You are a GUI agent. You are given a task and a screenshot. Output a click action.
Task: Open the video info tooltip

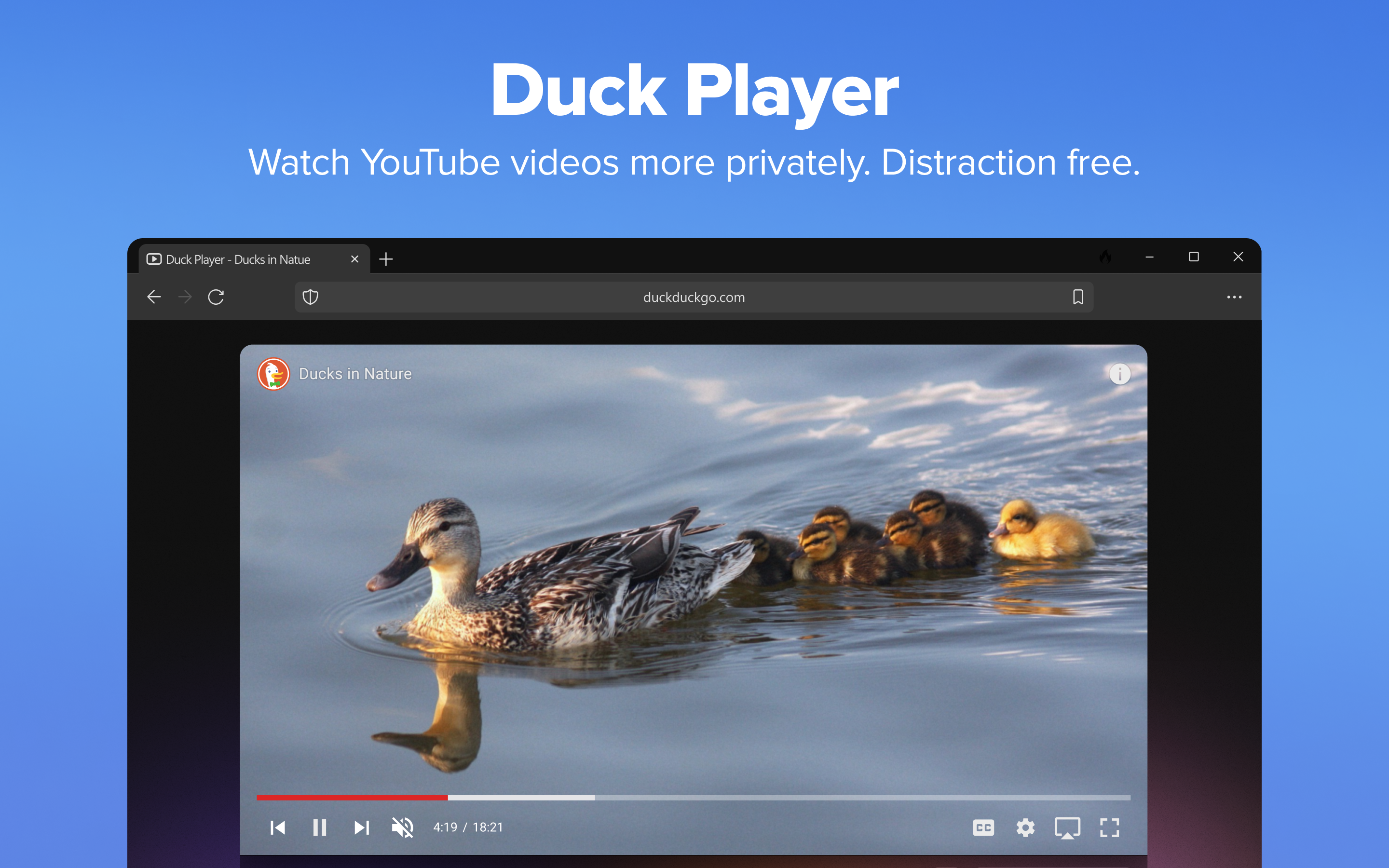click(x=1120, y=374)
